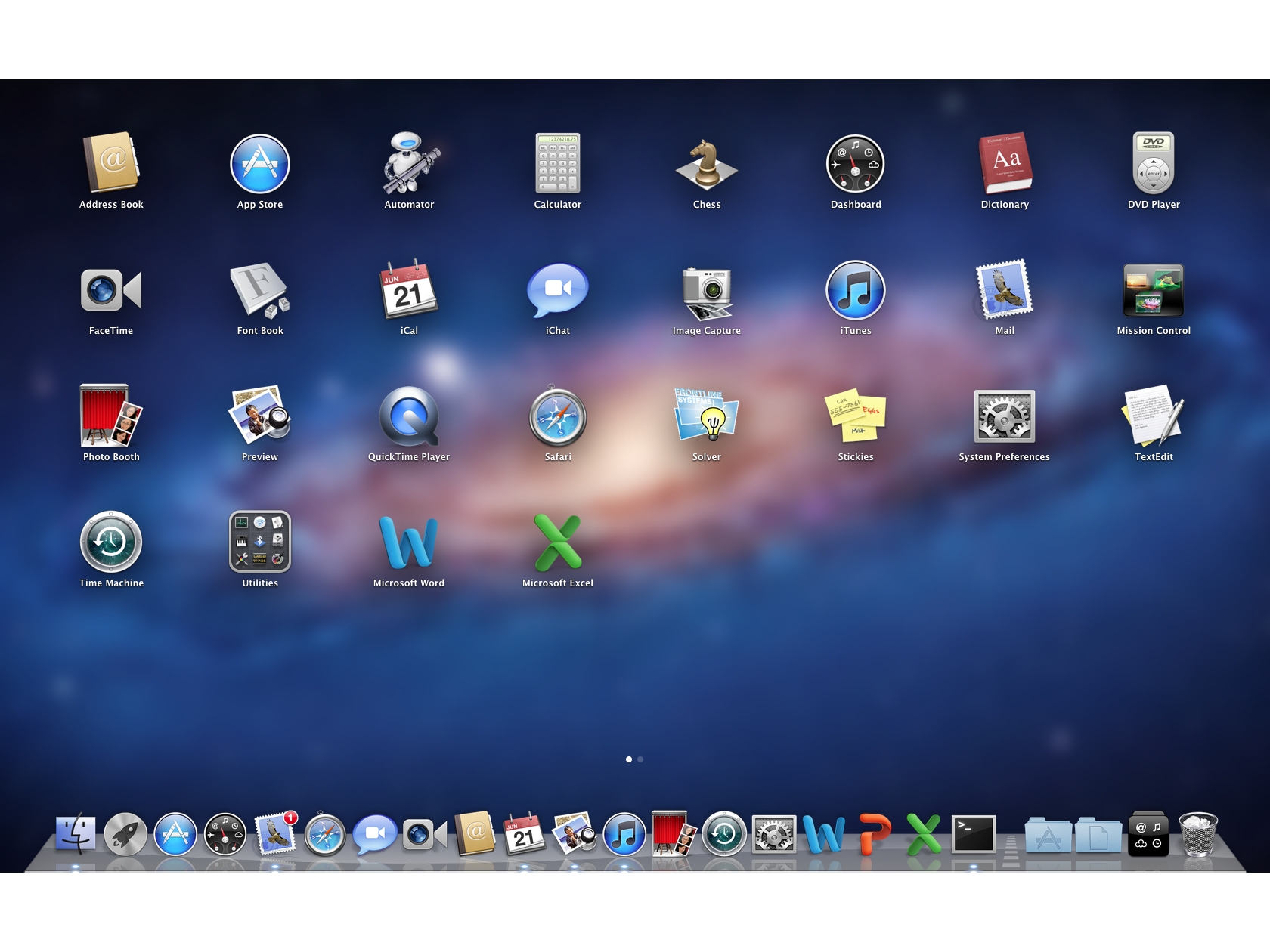Open the Dictionary app
Viewport: 1270px width, 952px height.
(1005, 163)
